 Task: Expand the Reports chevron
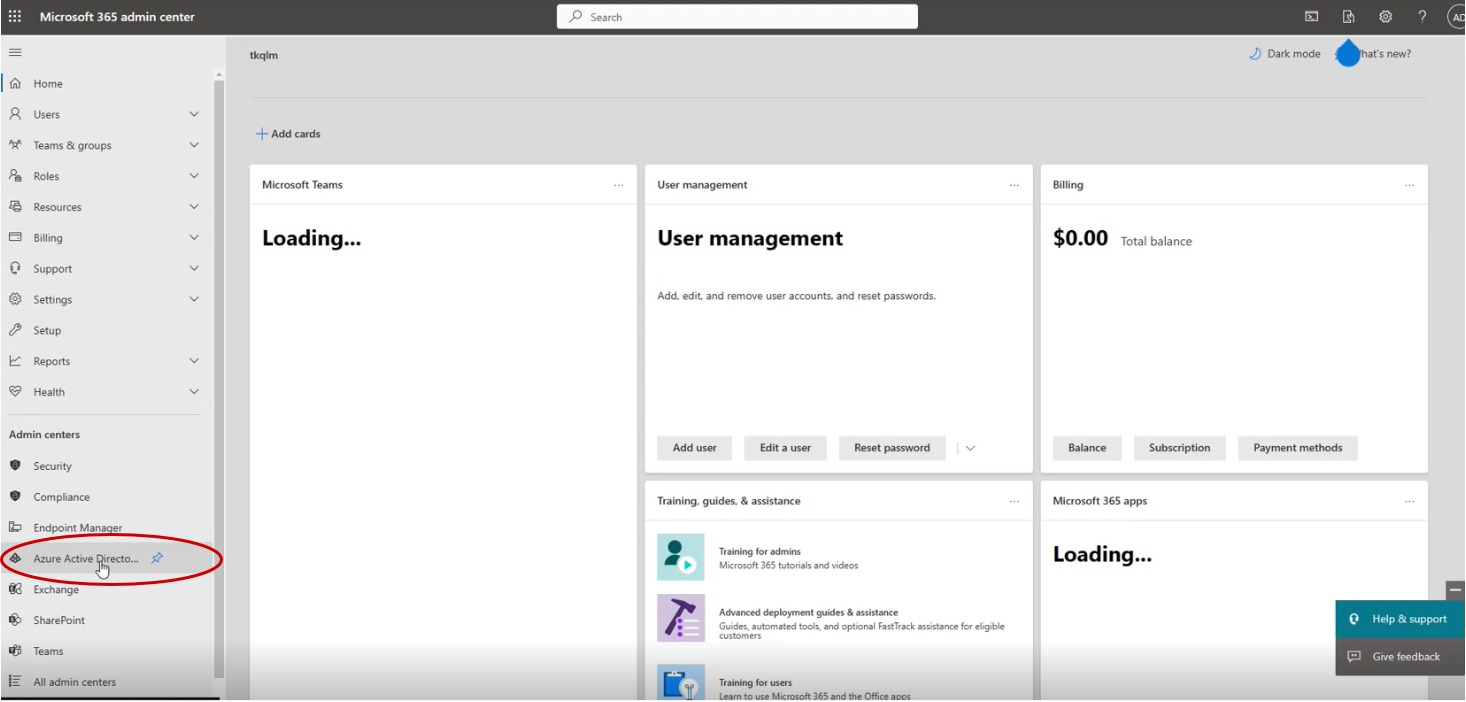pyautogui.click(x=194, y=361)
